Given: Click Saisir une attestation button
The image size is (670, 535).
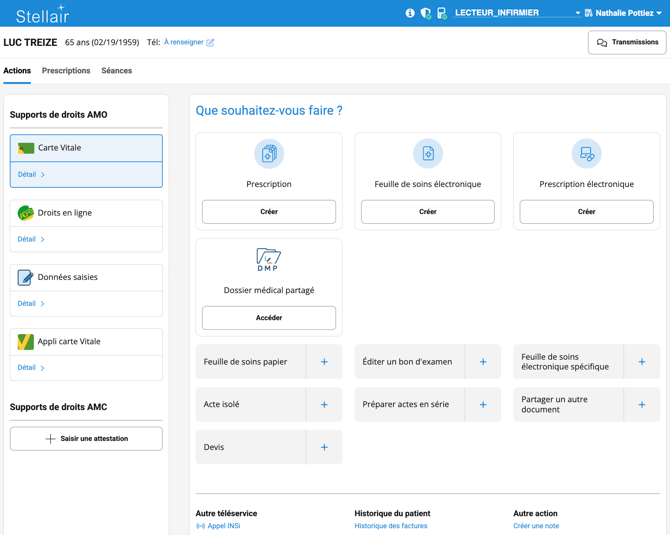Looking at the screenshot, I should [86, 439].
